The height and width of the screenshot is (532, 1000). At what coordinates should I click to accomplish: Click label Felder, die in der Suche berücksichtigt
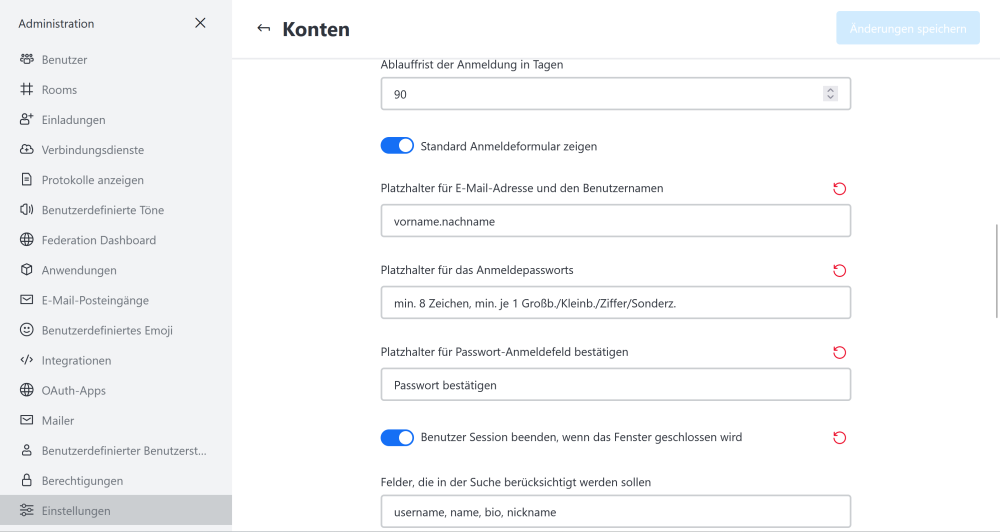516,482
